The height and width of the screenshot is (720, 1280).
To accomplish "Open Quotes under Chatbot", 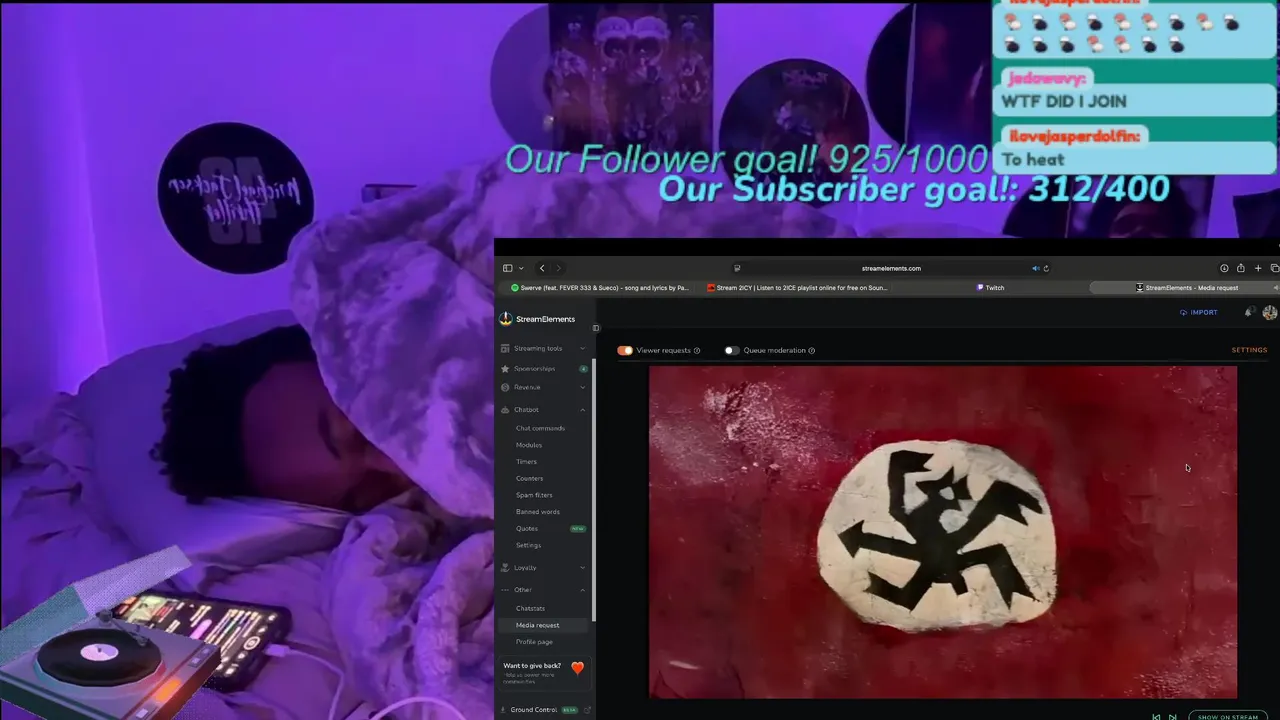I will pos(527,528).
